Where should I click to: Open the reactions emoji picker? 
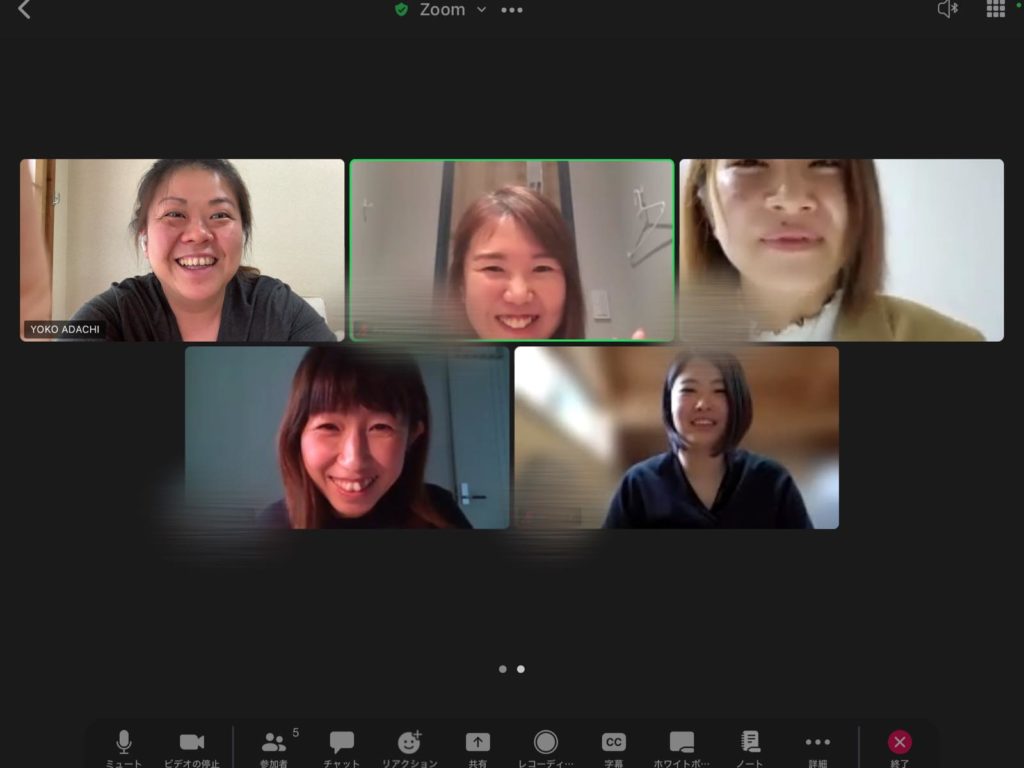pos(409,743)
